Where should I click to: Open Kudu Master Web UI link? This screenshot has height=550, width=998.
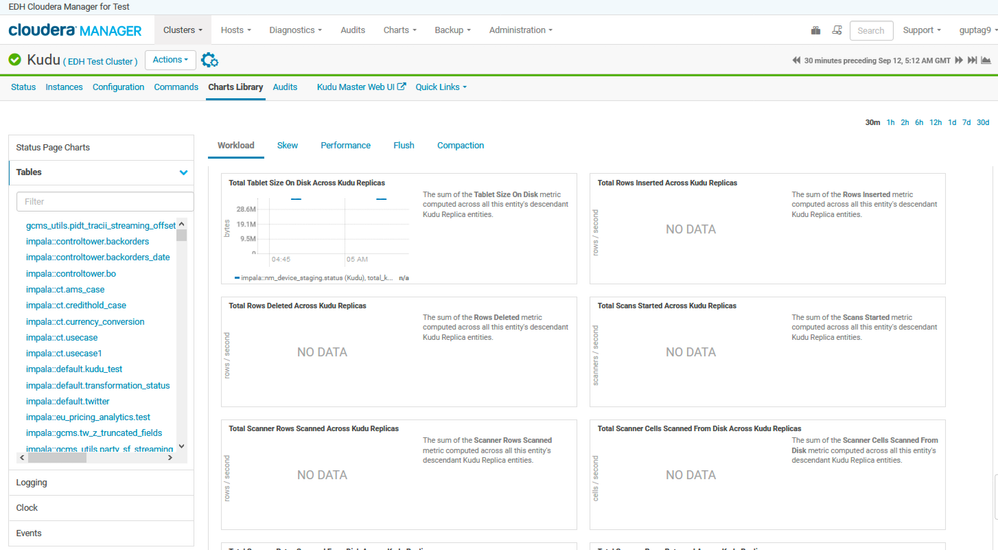(x=356, y=87)
